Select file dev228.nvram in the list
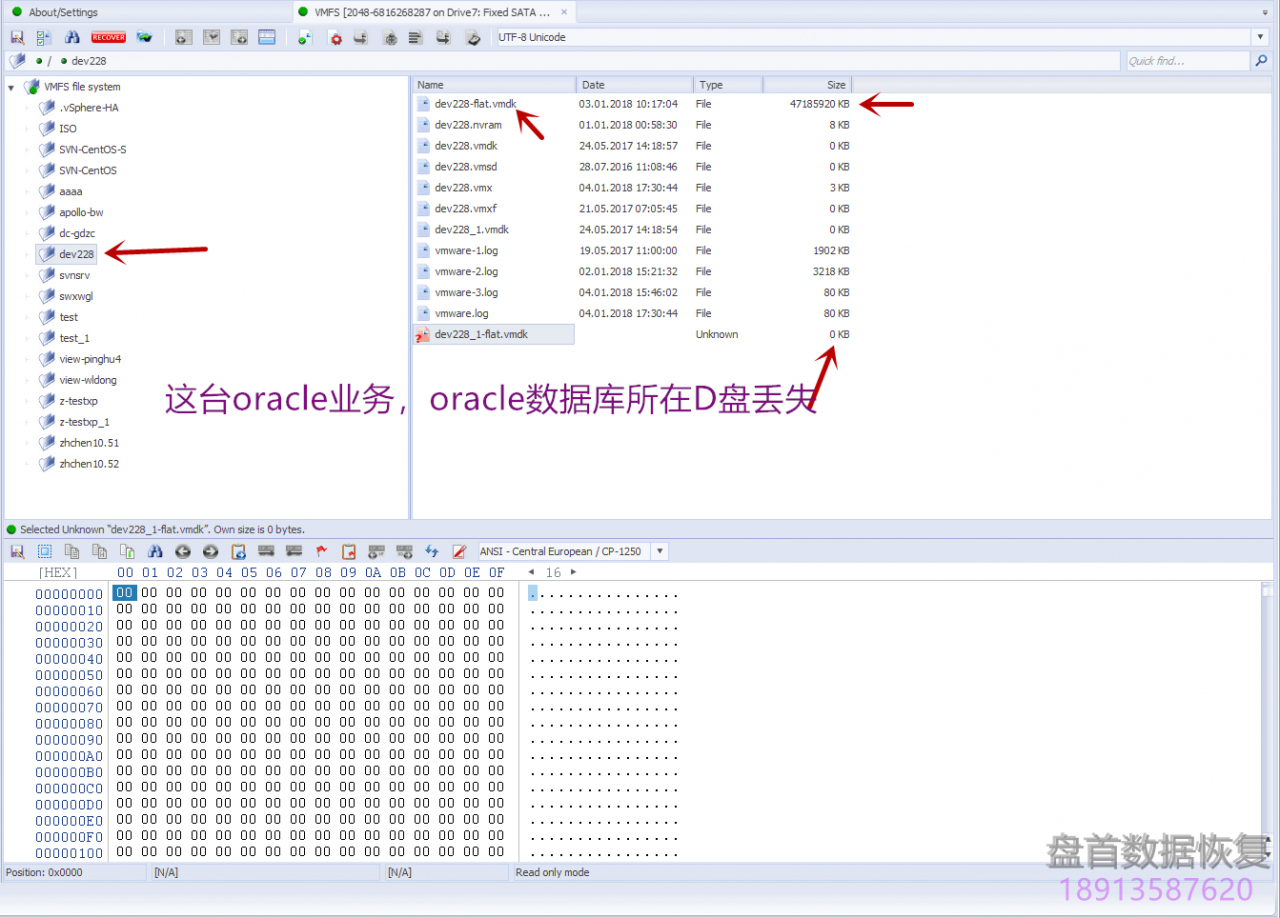The height and width of the screenshot is (918, 1280). click(x=468, y=125)
